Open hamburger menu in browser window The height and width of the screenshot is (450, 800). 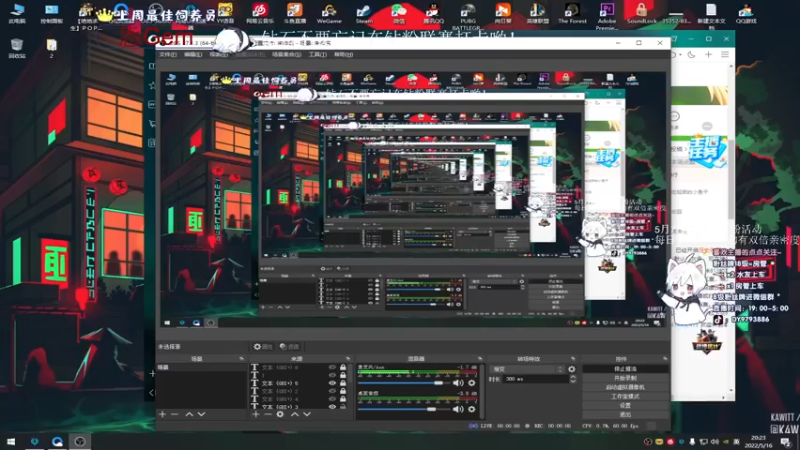tap(724, 55)
